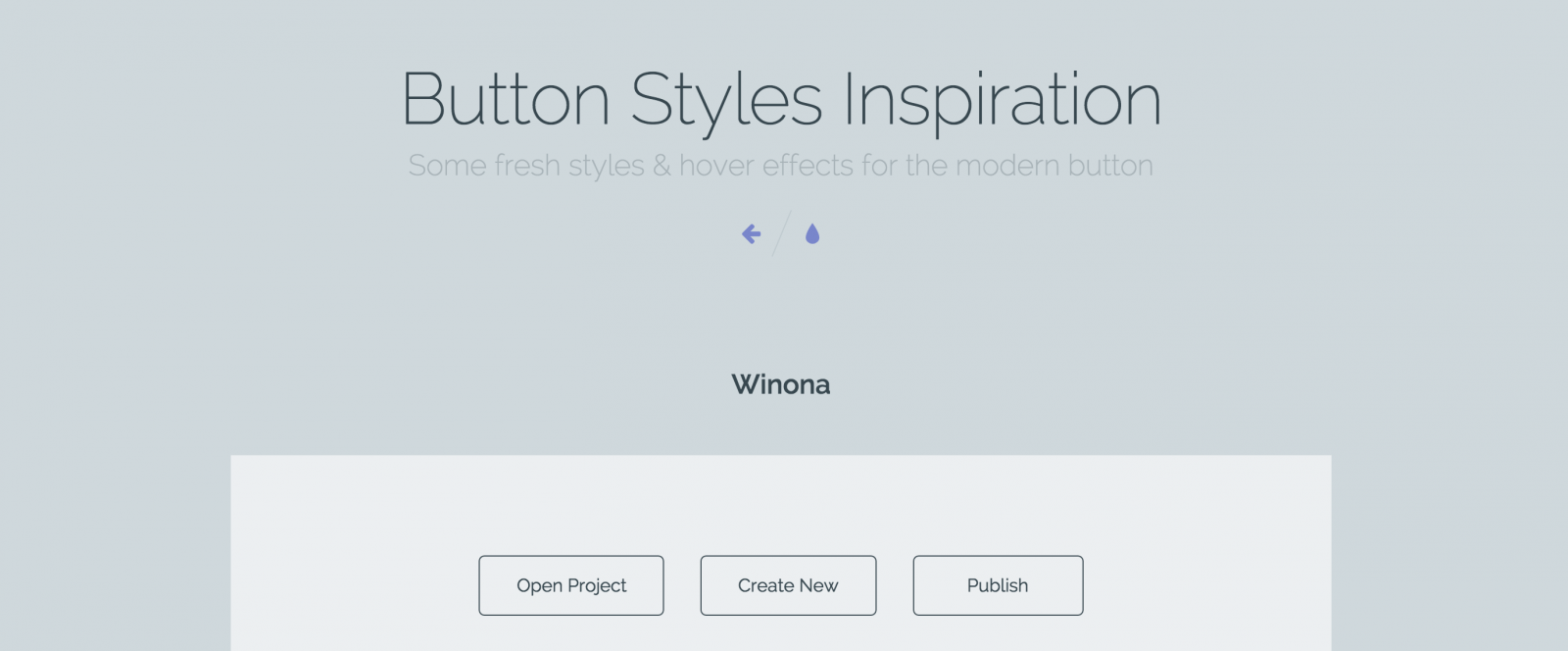
Task: Click the slash divider between the icons
Action: (781, 234)
